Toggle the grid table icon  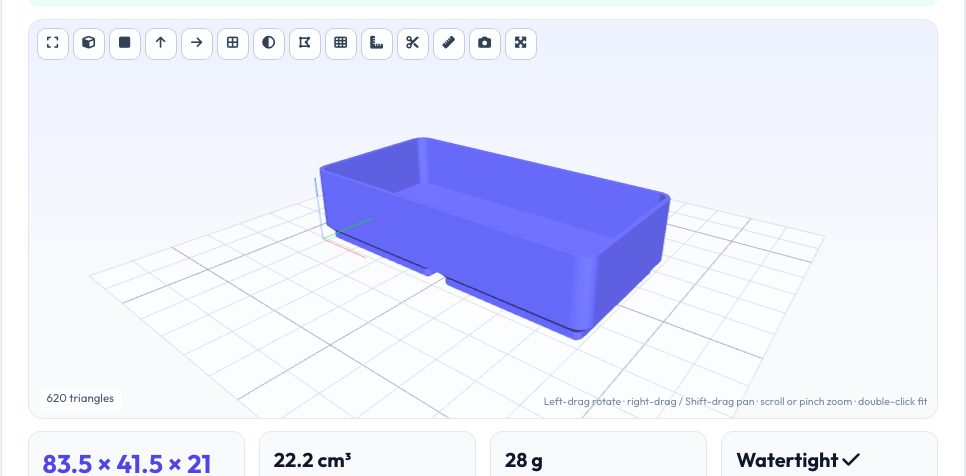[341, 44]
